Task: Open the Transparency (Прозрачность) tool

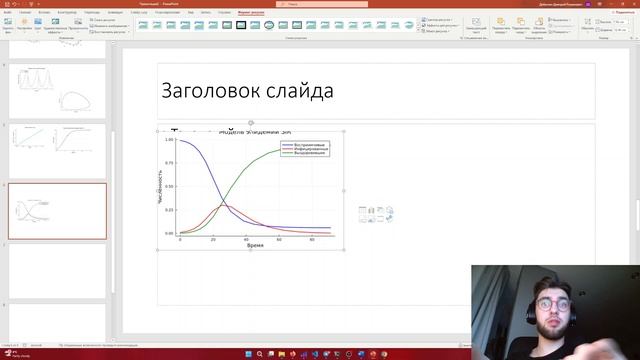Action: pyautogui.click(x=78, y=25)
